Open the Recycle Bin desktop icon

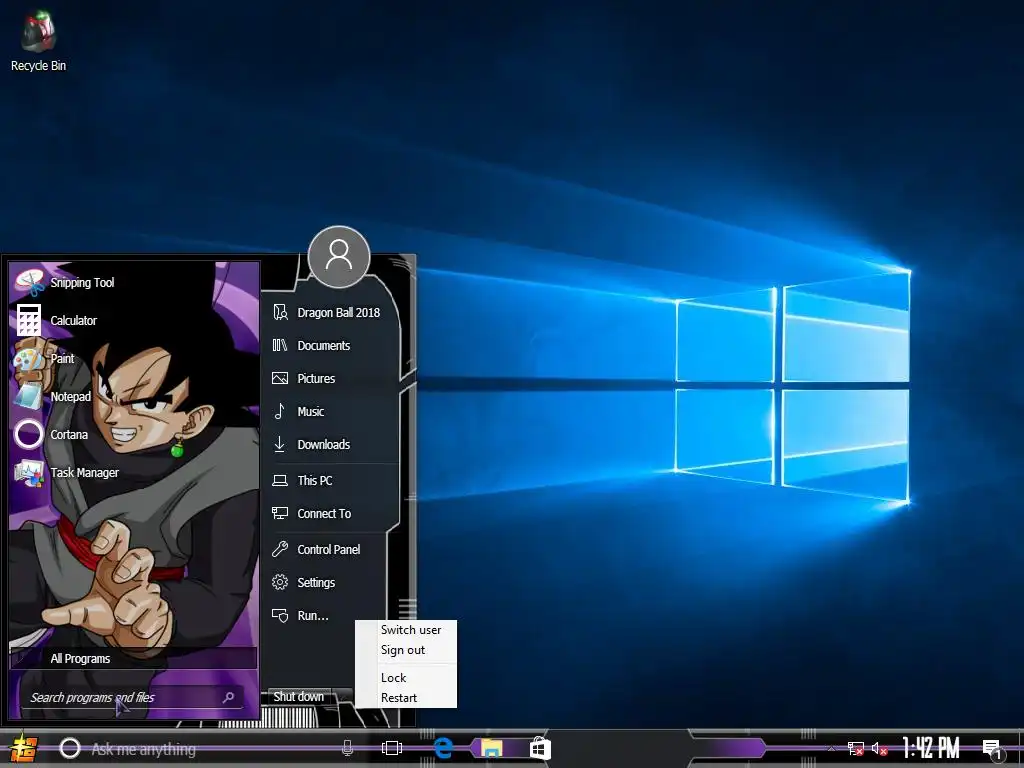38,40
